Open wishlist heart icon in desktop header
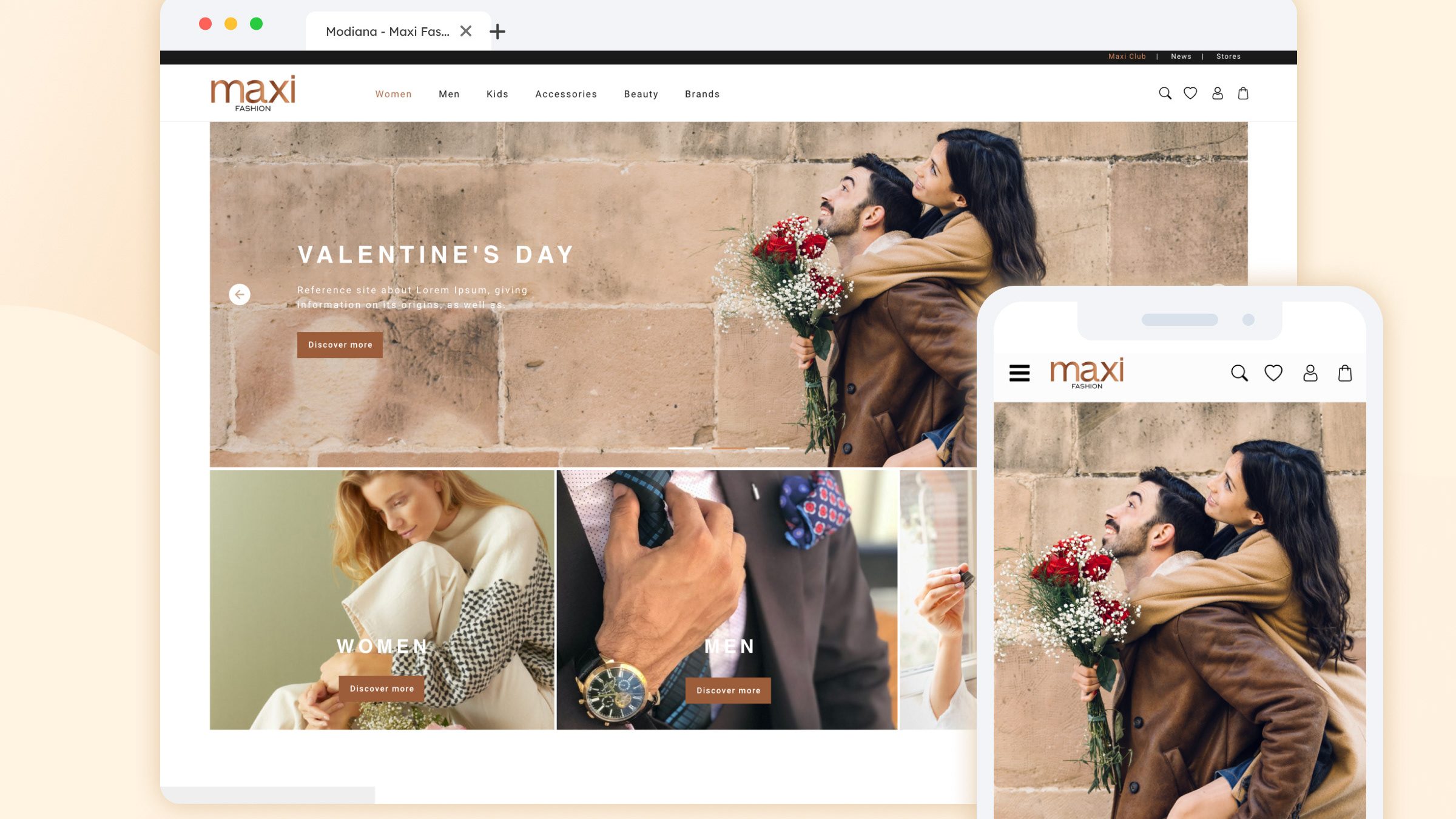This screenshot has height=819, width=1456. [1190, 93]
